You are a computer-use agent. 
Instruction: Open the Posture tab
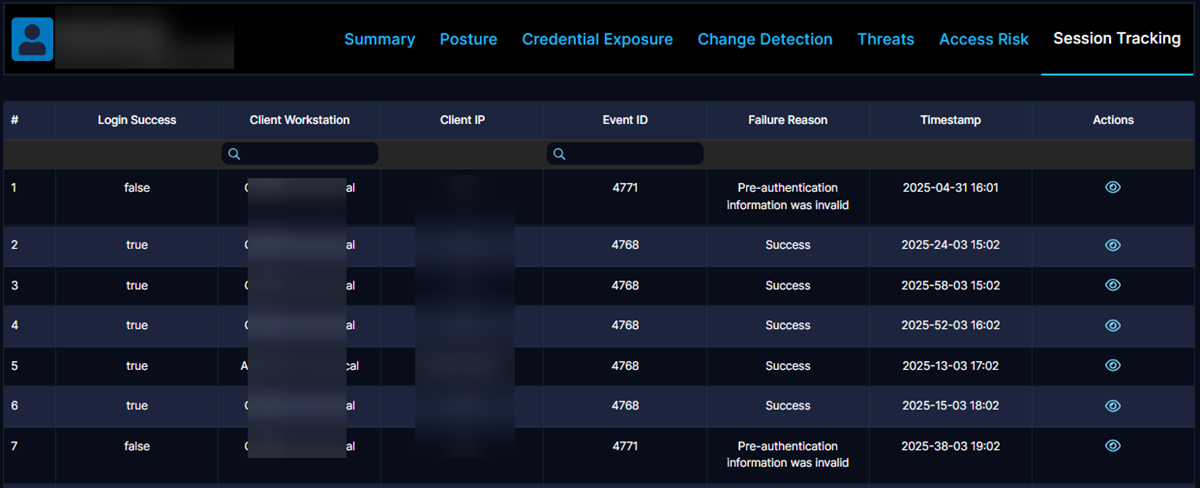point(468,39)
